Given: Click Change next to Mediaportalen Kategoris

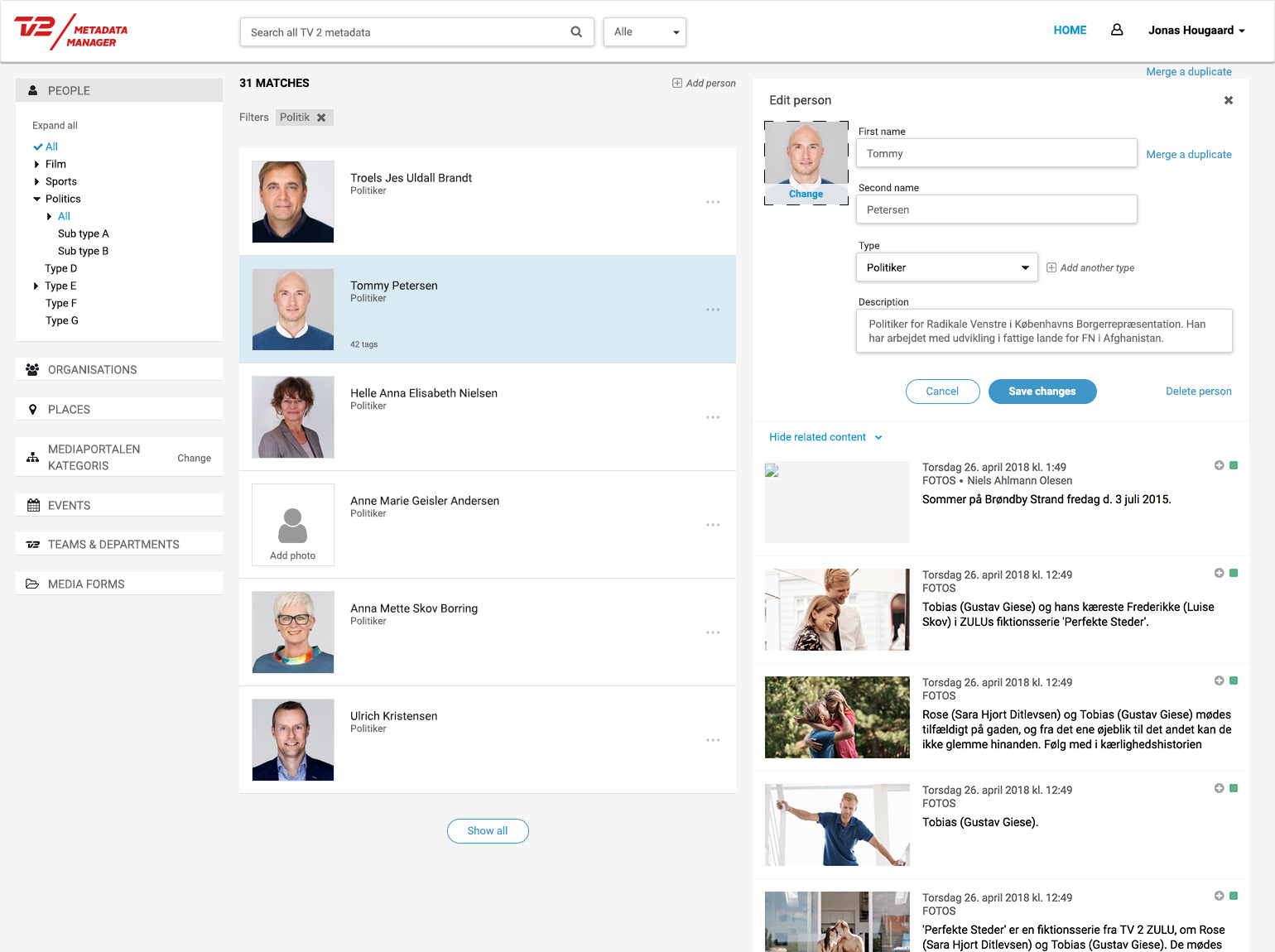Looking at the screenshot, I should click(x=194, y=458).
